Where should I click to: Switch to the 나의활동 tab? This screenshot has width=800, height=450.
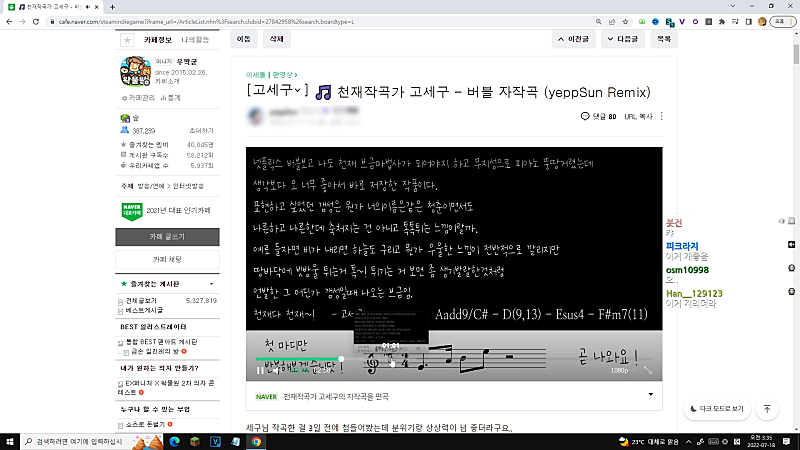click(x=195, y=40)
